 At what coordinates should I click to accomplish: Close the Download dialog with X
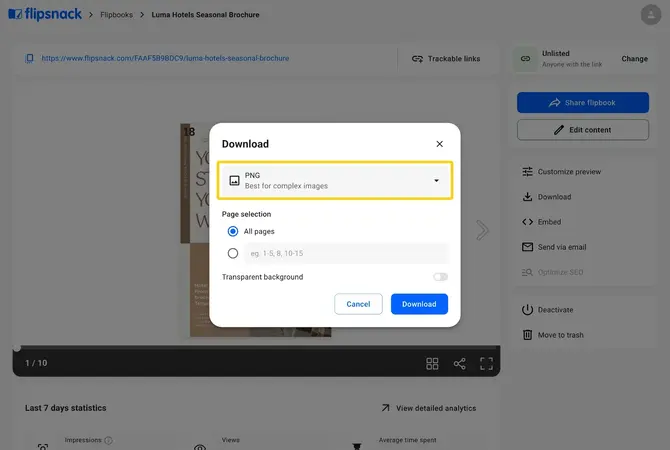(x=439, y=144)
